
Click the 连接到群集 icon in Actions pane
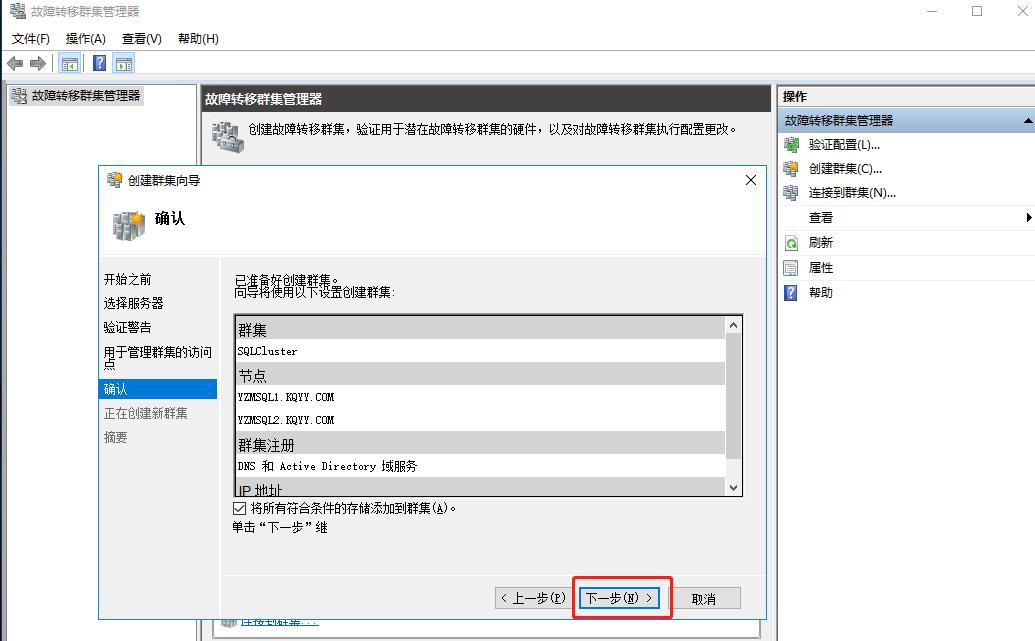(x=791, y=193)
